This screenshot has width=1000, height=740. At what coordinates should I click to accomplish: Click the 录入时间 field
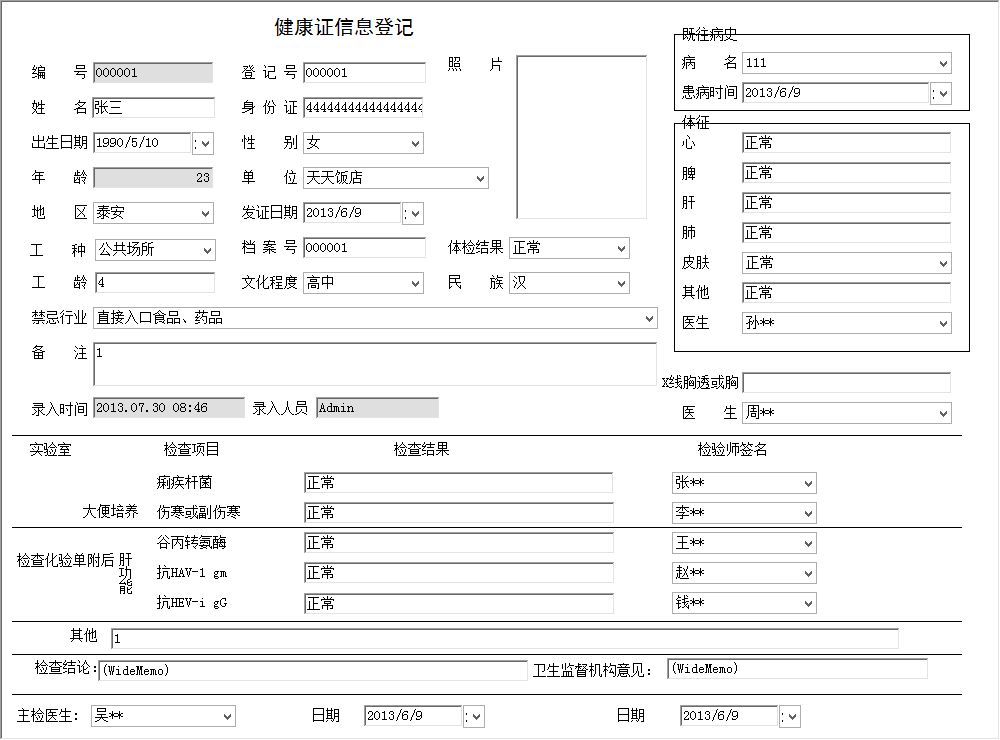coord(168,408)
